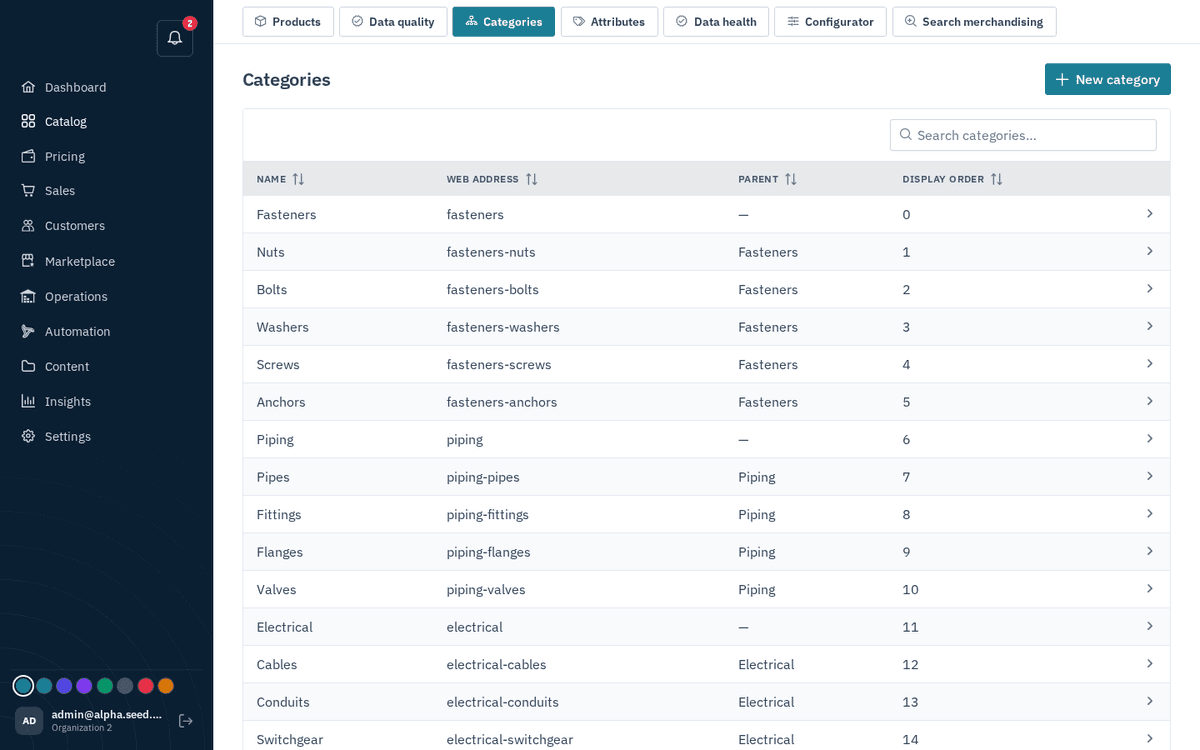Open Valves row chevron

point(1150,589)
